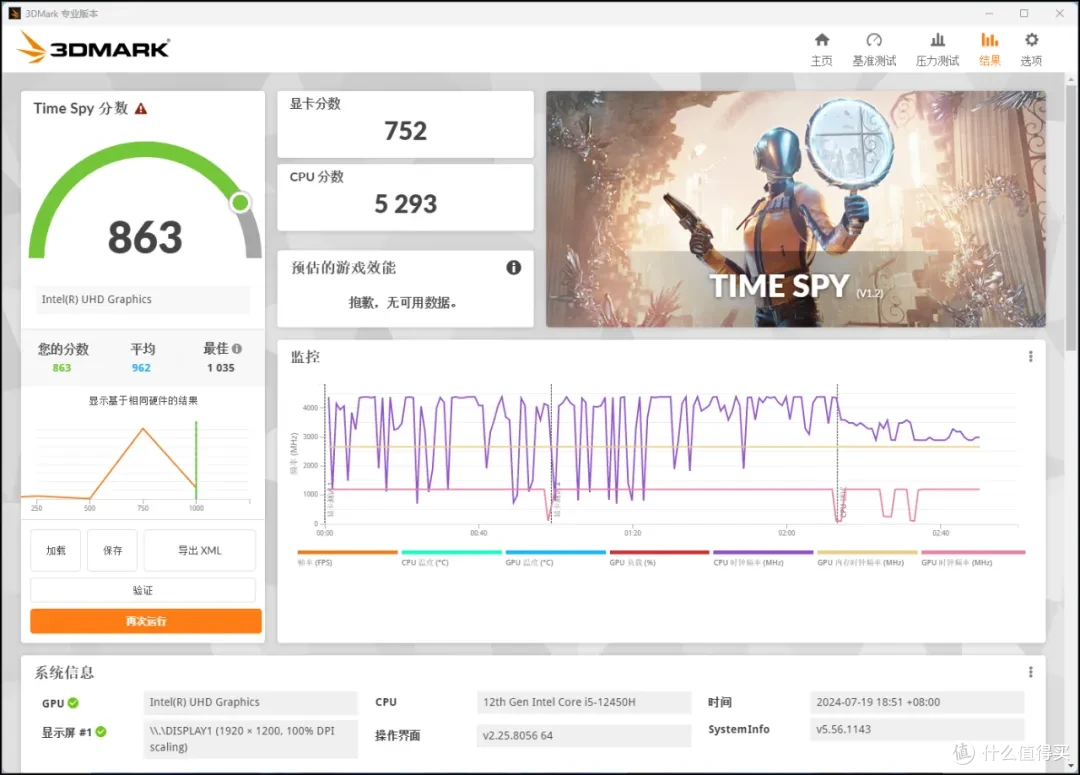Toggle CPU 时钟频率 purple legend
Screen dimensions: 1080x775
coord(763,557)
